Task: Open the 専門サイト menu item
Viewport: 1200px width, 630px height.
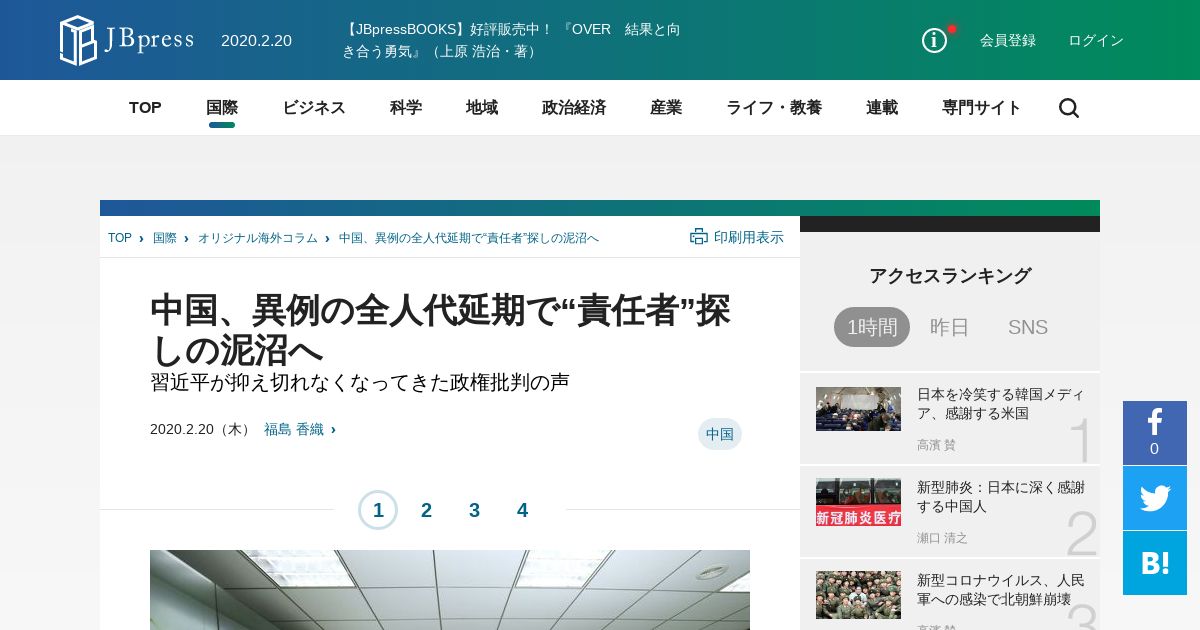Action: [982, 108]
